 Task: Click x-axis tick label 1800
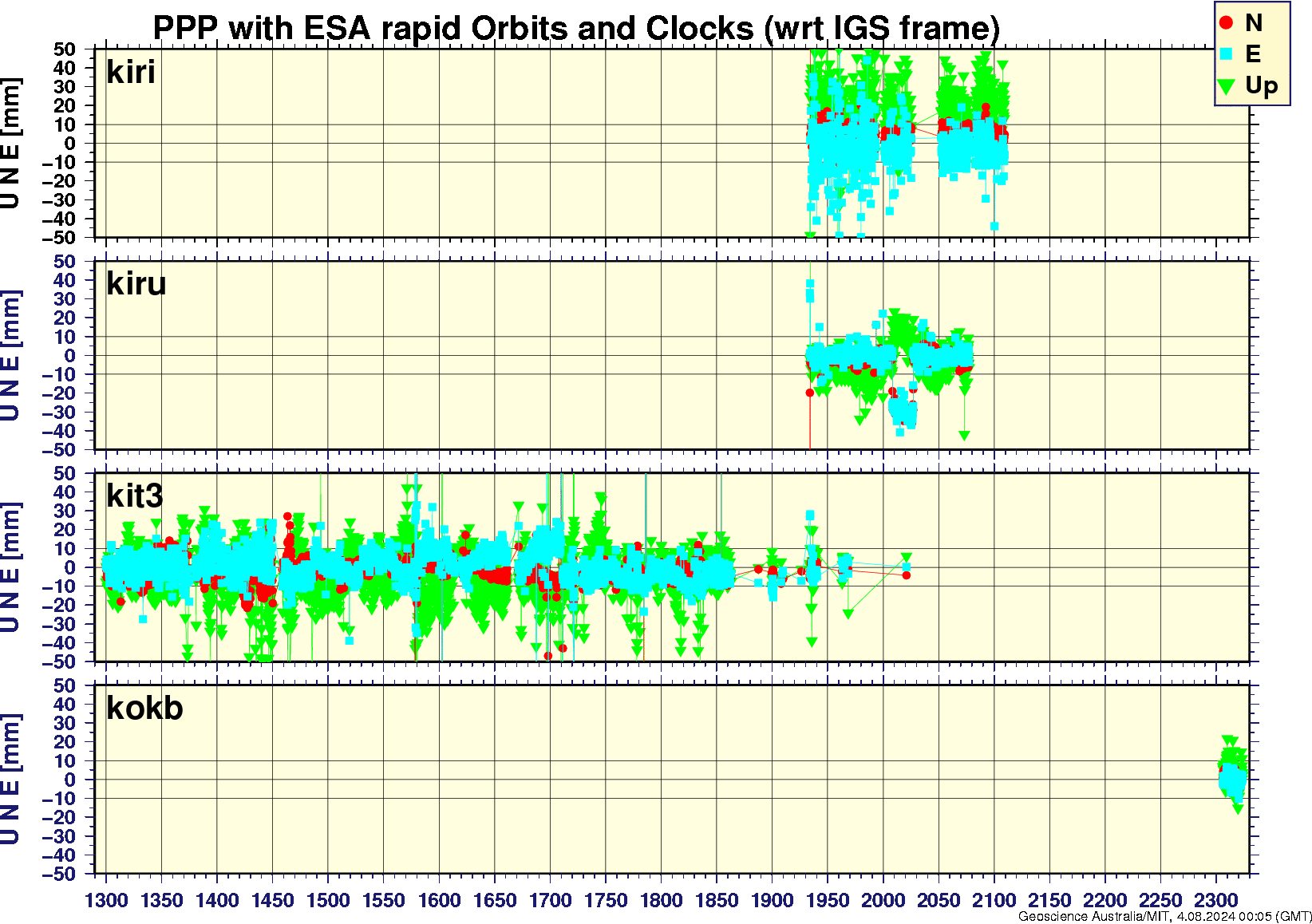coord(662,900)
